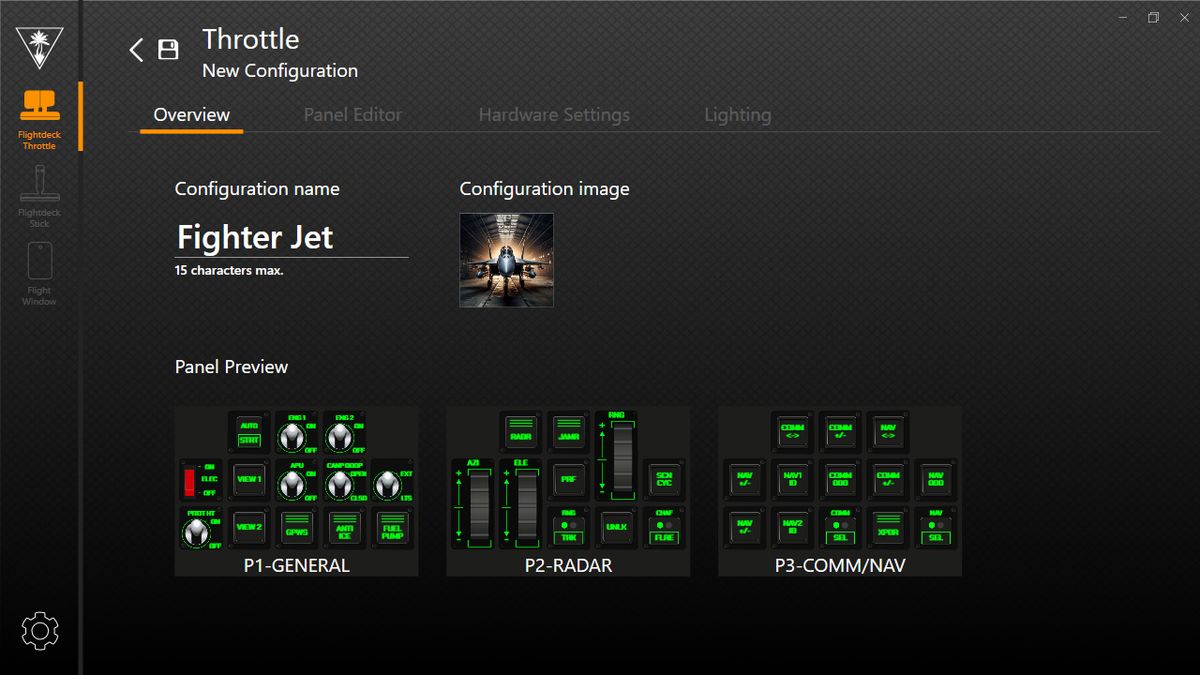Click the NAV <-> swap button
Viewport: 1200px width, 675px height.
coord(888,432)
